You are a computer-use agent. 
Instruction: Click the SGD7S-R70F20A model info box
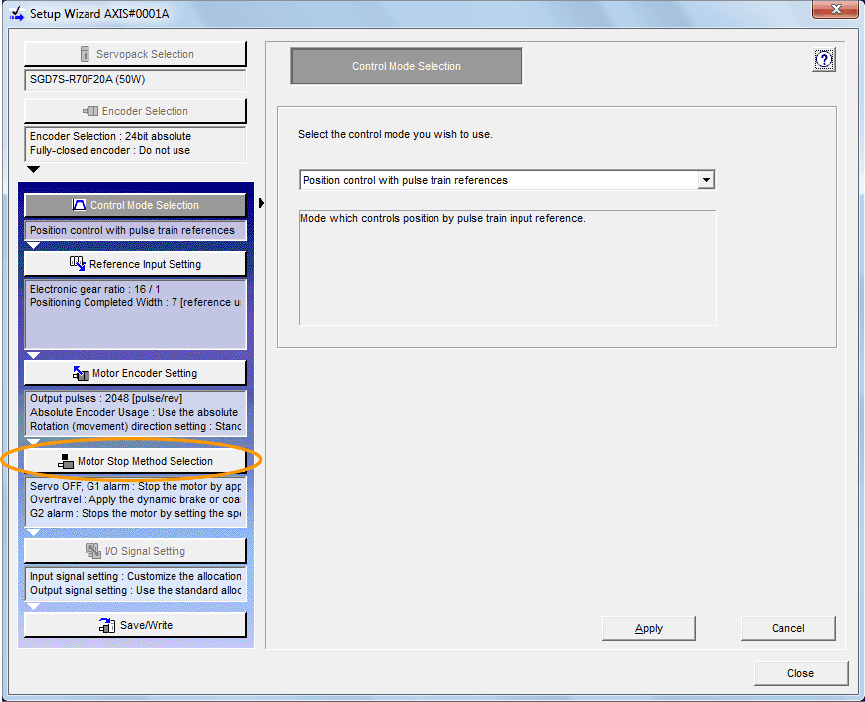pyautogui.click(x=135, y=80)
